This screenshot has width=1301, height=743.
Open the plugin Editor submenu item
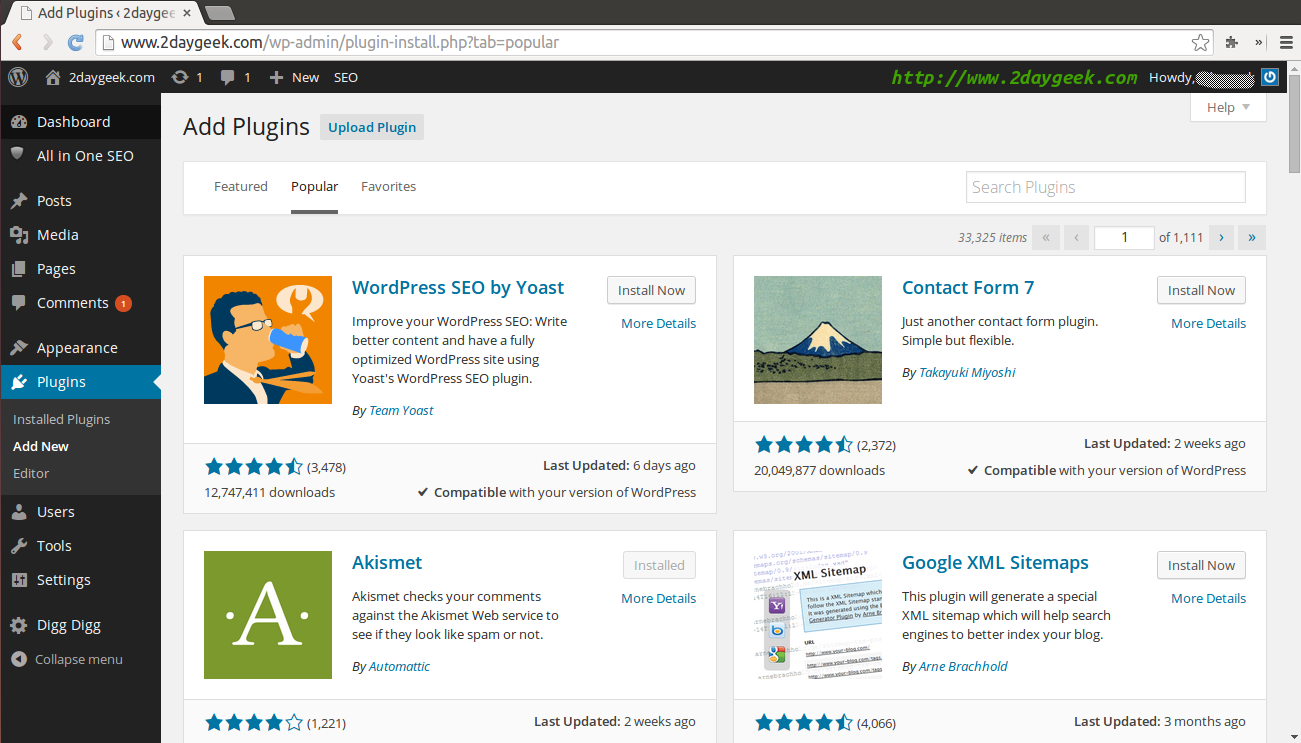click(31, 473)
